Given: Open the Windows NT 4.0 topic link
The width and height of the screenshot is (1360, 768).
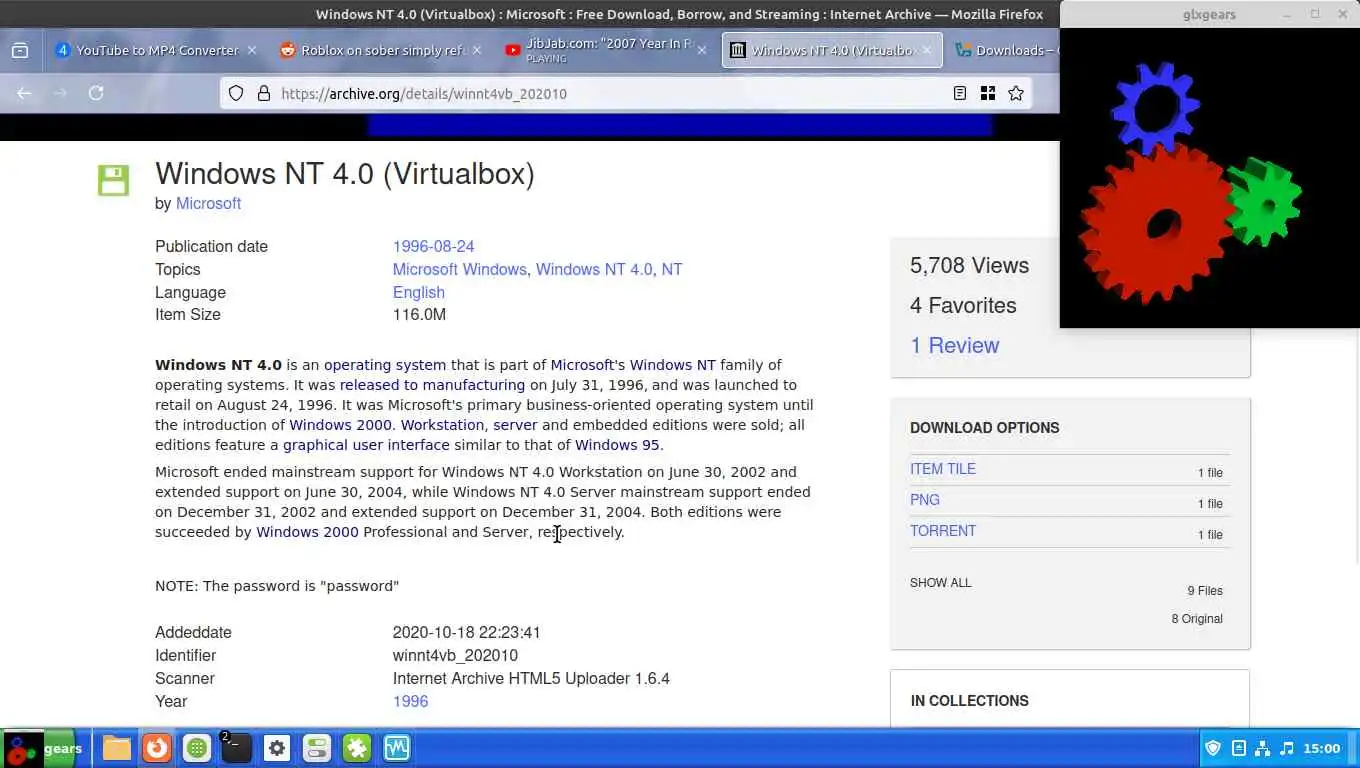Looking at the screenshot, I should [x=594, y=269].
